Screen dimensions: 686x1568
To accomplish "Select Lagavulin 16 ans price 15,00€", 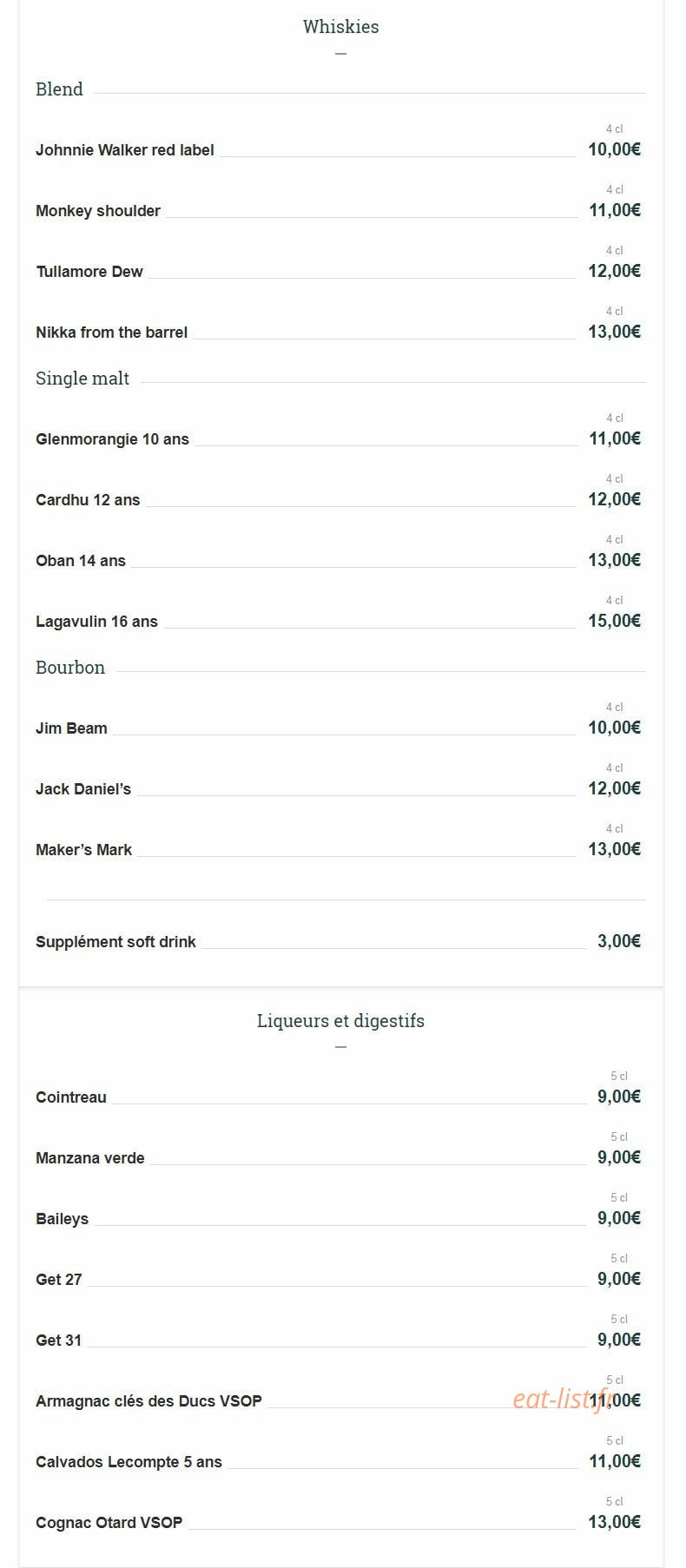I will (x=614, y=621).
